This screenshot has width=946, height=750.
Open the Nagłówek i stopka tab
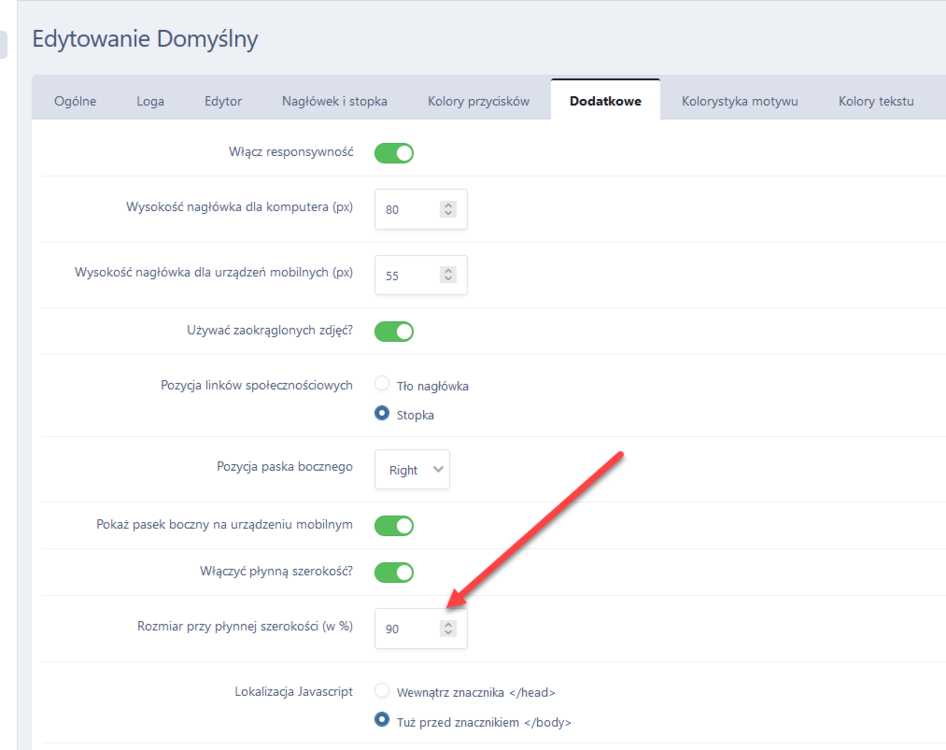tap(334, 101)
